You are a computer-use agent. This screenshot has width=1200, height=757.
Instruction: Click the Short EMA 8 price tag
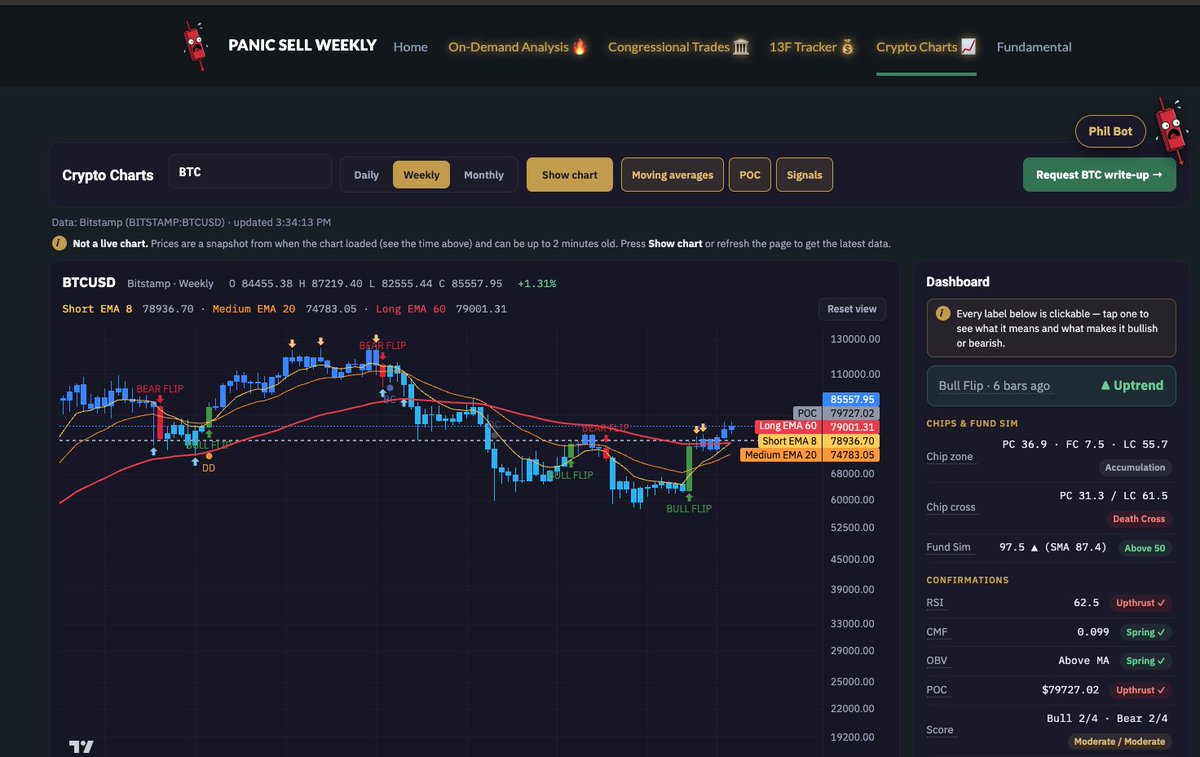pos(819,441)
